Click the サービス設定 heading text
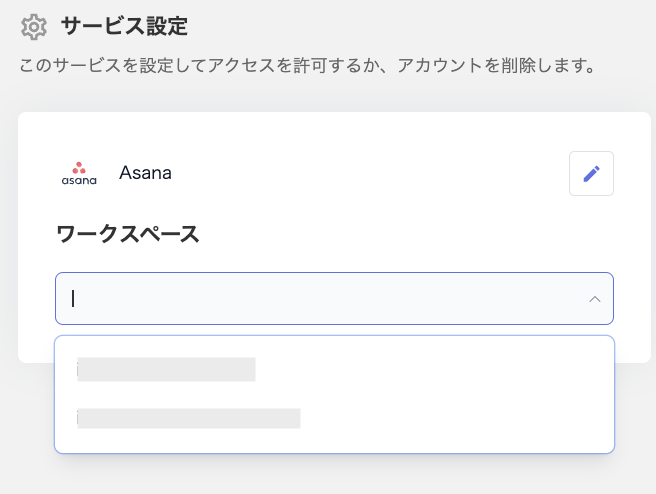Viewport: 656px width, 494px height. (124, 26)
